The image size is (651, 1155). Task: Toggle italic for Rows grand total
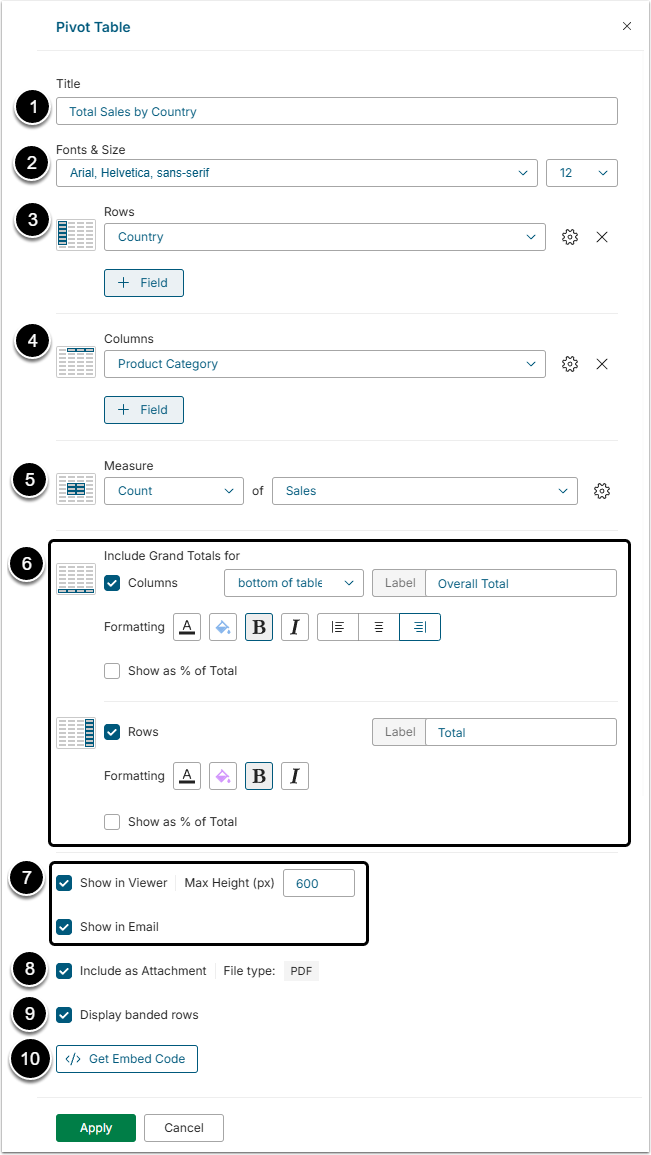click(x=295, y=776)
